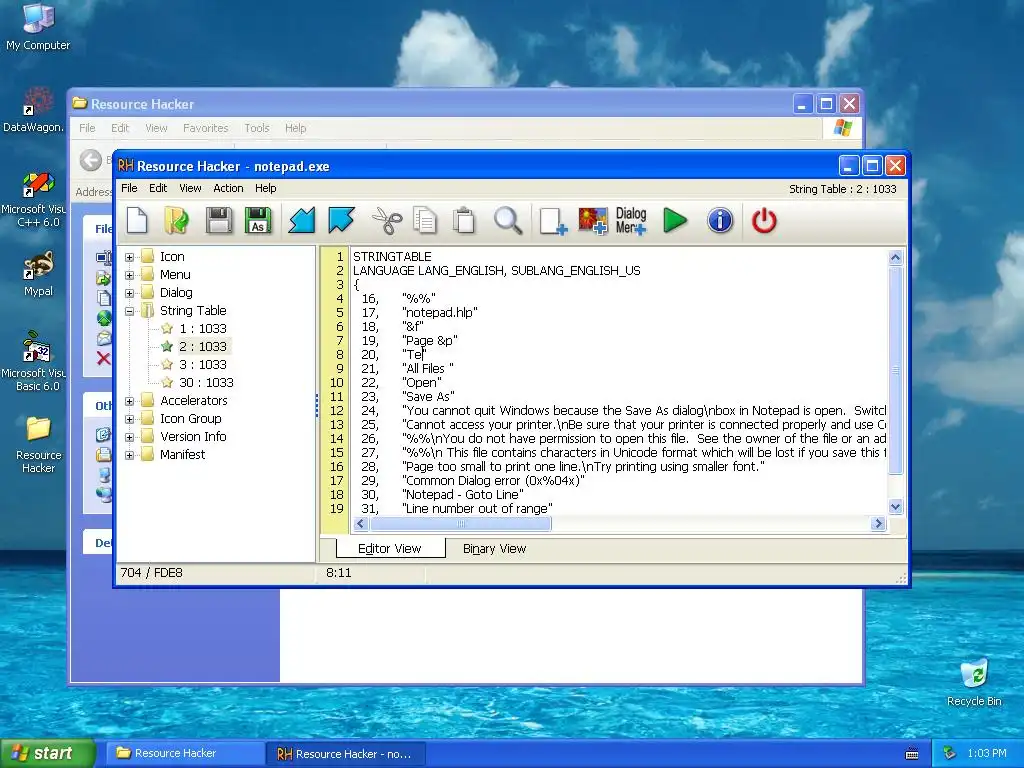Expand the Icon Group tree node
Image resolution: width=1024 pixels, height=768 pixels.
click(x=129, y=419)
